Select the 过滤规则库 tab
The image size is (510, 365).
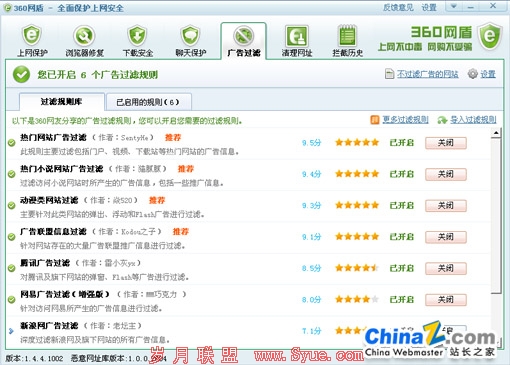(x=62, y=101)
